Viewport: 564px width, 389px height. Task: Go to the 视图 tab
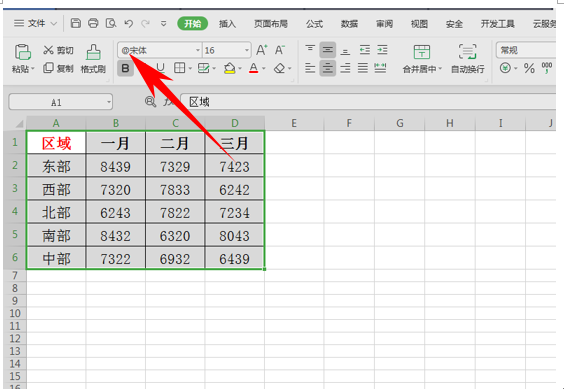click(x=419, y=24)
